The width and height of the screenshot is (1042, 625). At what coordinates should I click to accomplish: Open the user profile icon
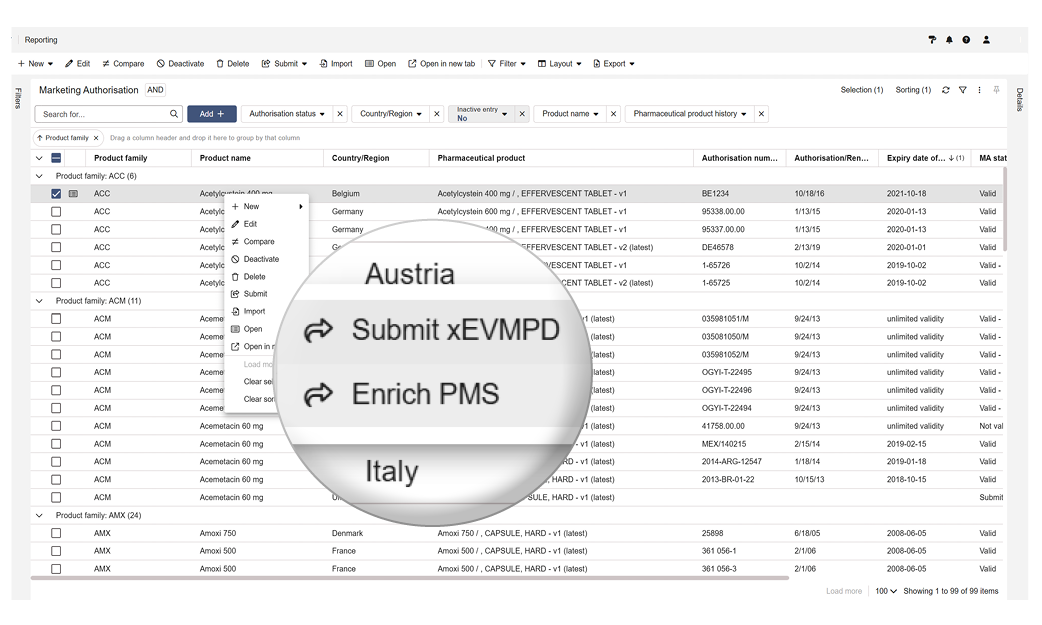[x=986, y=40]
